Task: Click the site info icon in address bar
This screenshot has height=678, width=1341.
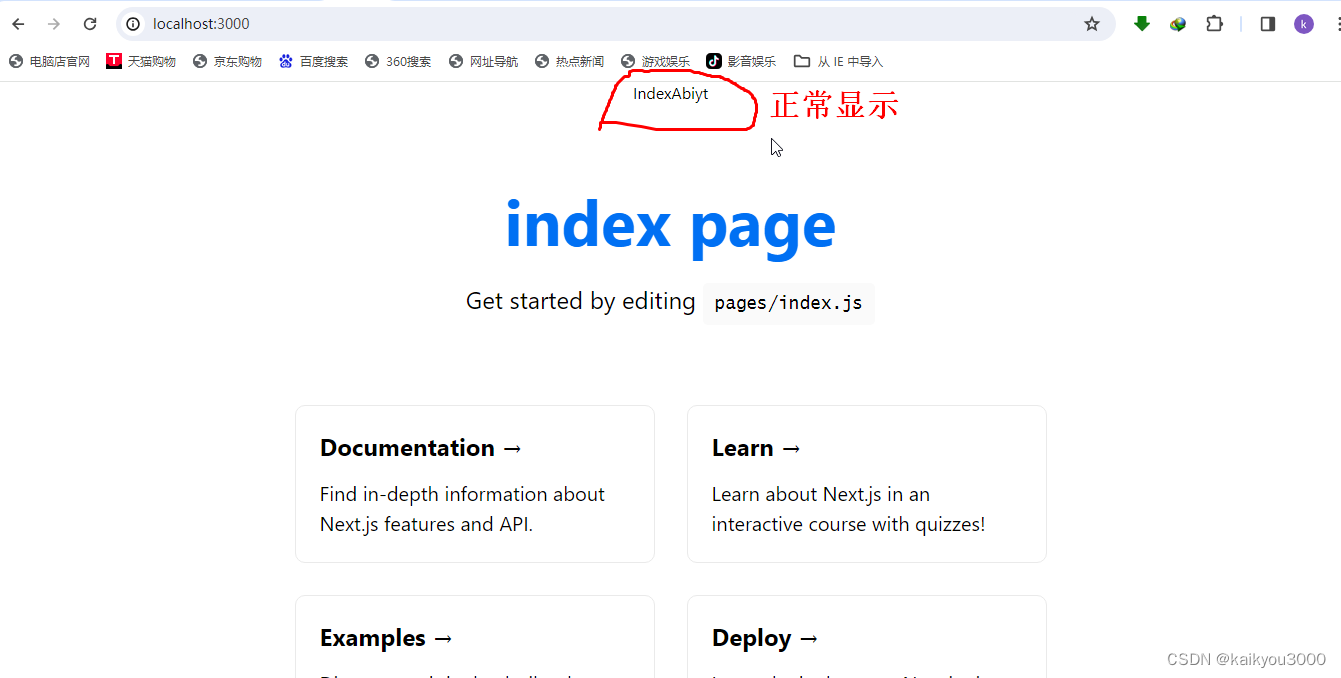Action: click(131, 23)
